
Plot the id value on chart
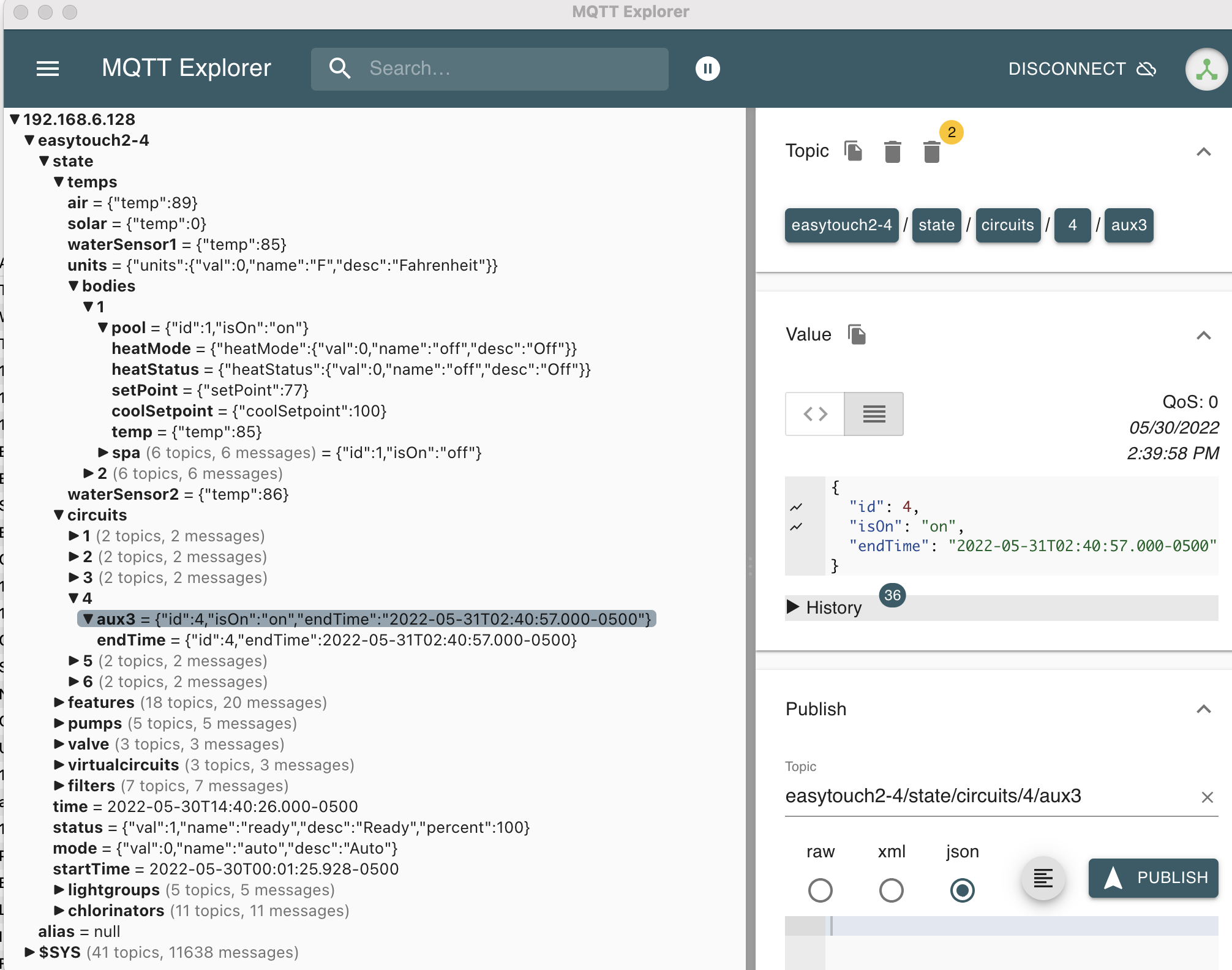796,507
